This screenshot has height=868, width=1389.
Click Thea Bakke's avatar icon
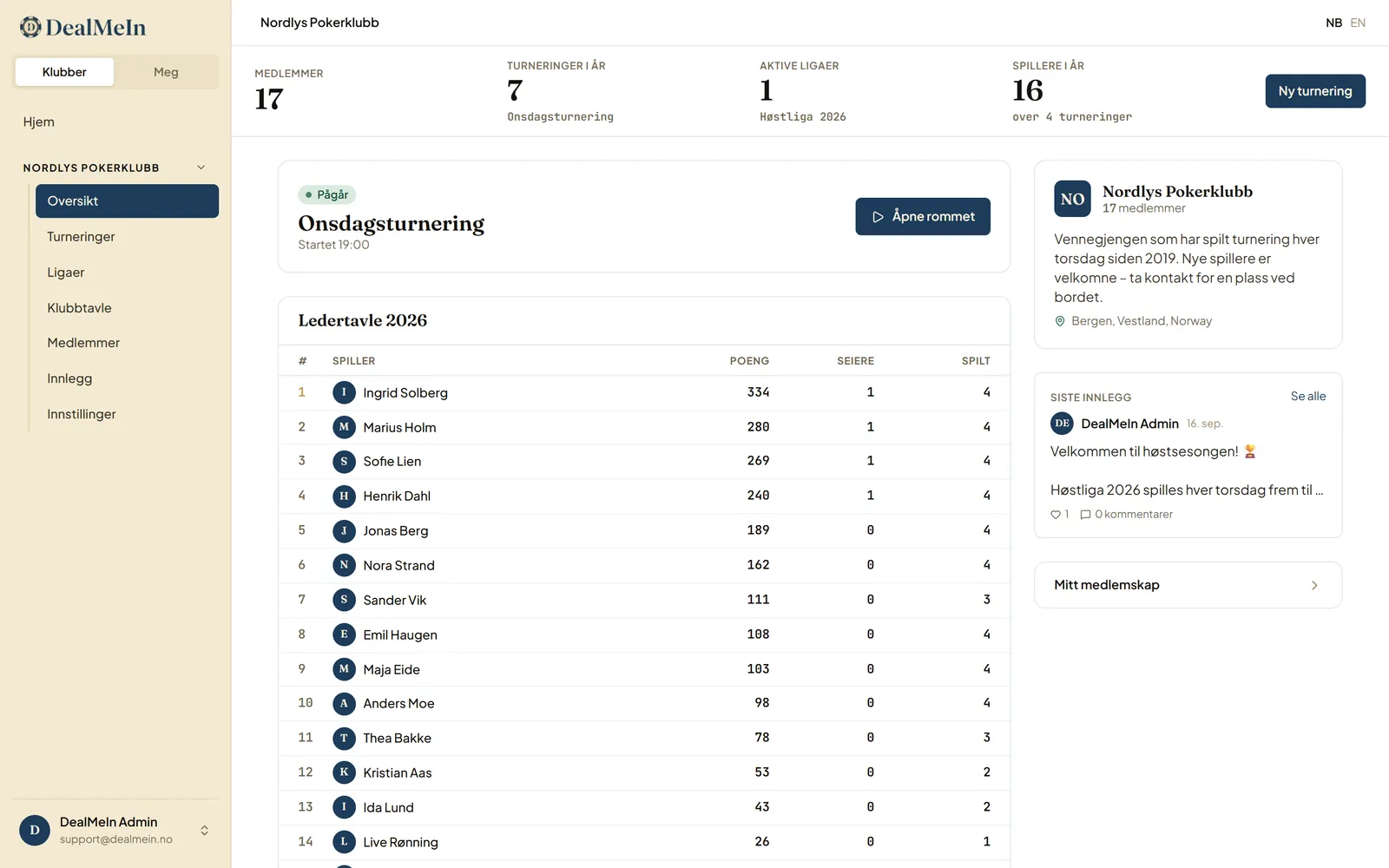344,738
